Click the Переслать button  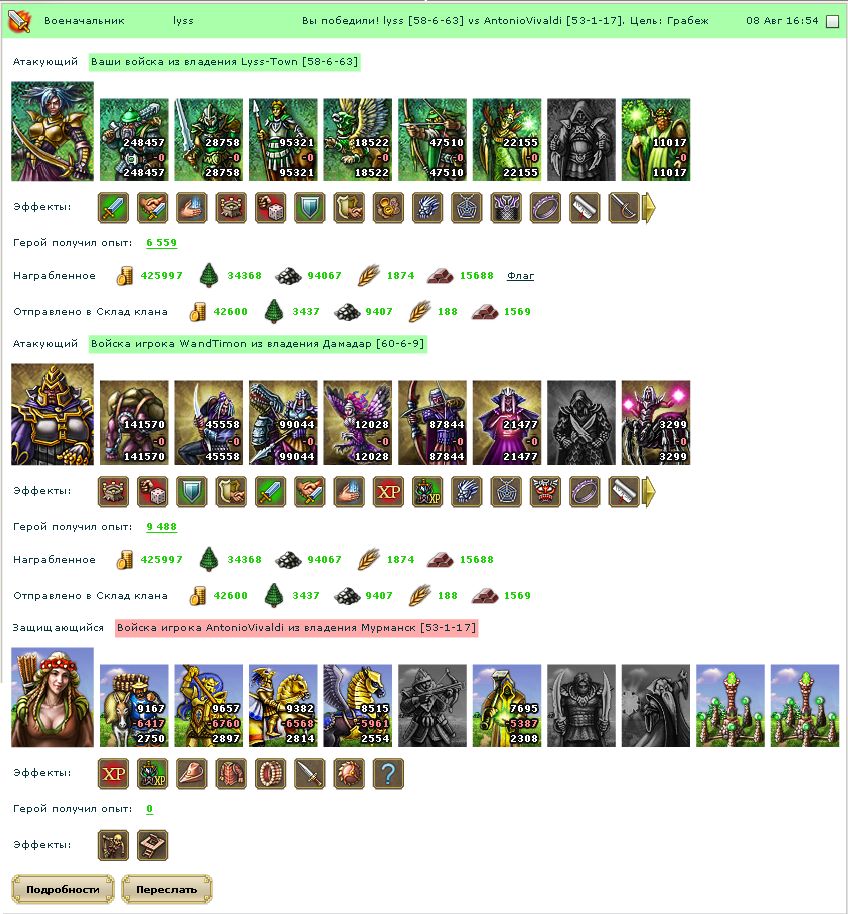(x=167, y=889)
